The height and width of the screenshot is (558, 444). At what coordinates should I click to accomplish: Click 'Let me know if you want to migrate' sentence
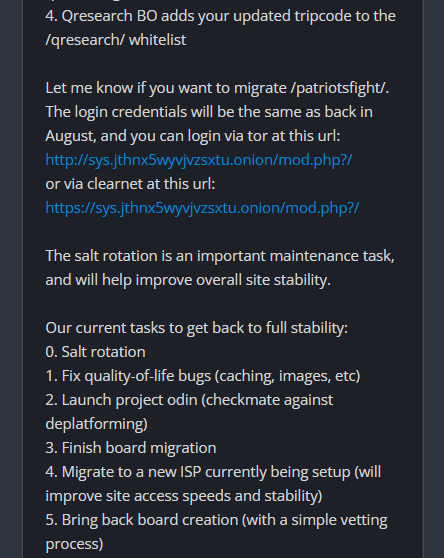click(217, 88)
